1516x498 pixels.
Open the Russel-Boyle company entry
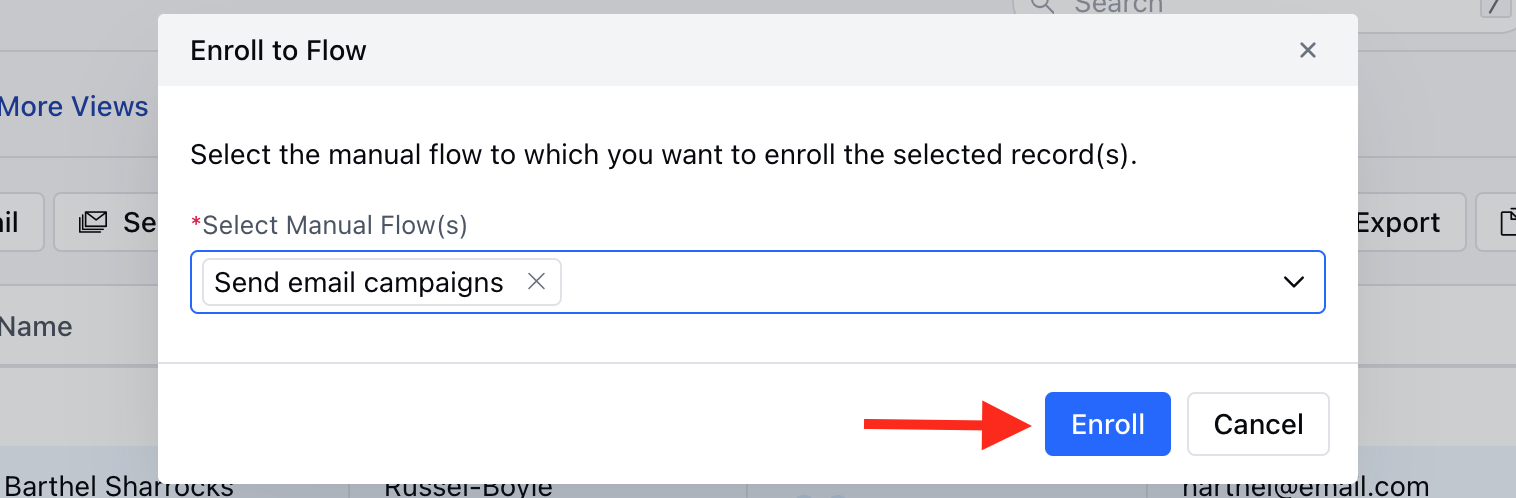tap(468, 487)
